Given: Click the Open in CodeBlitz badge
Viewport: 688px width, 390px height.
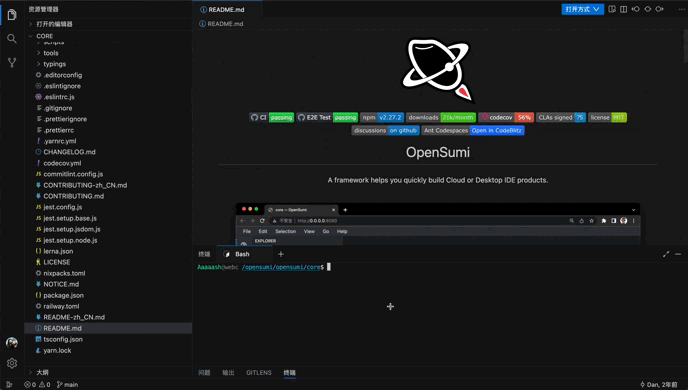Looking at the screenshot, I should (x=473, y=130).
